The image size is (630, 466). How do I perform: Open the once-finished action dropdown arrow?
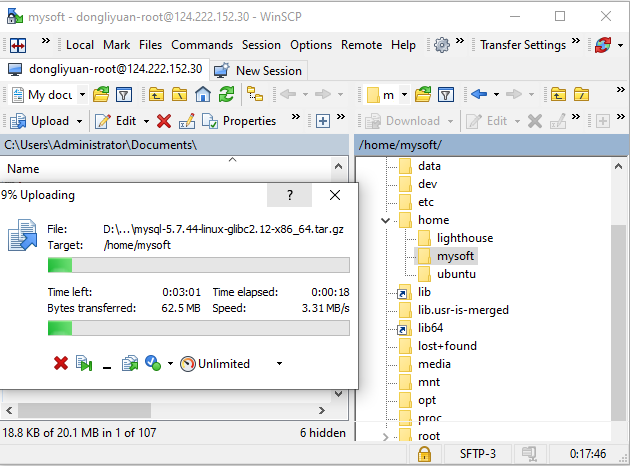click(170, 364)
